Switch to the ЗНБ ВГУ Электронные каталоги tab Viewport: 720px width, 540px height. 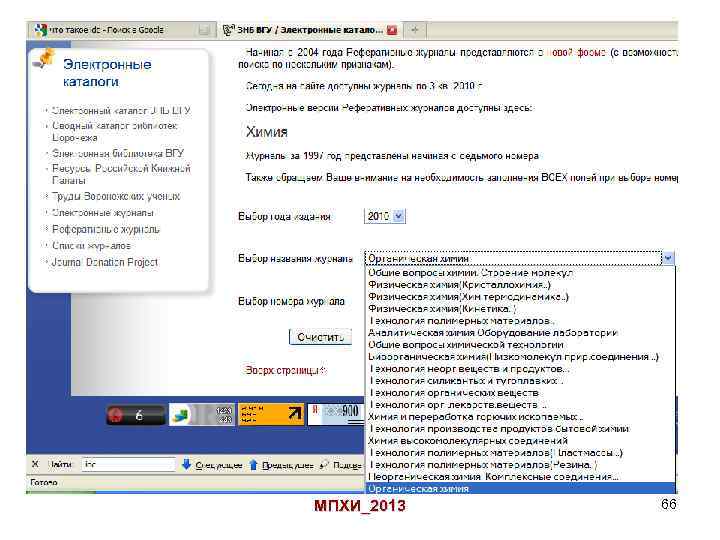point(309,30)
